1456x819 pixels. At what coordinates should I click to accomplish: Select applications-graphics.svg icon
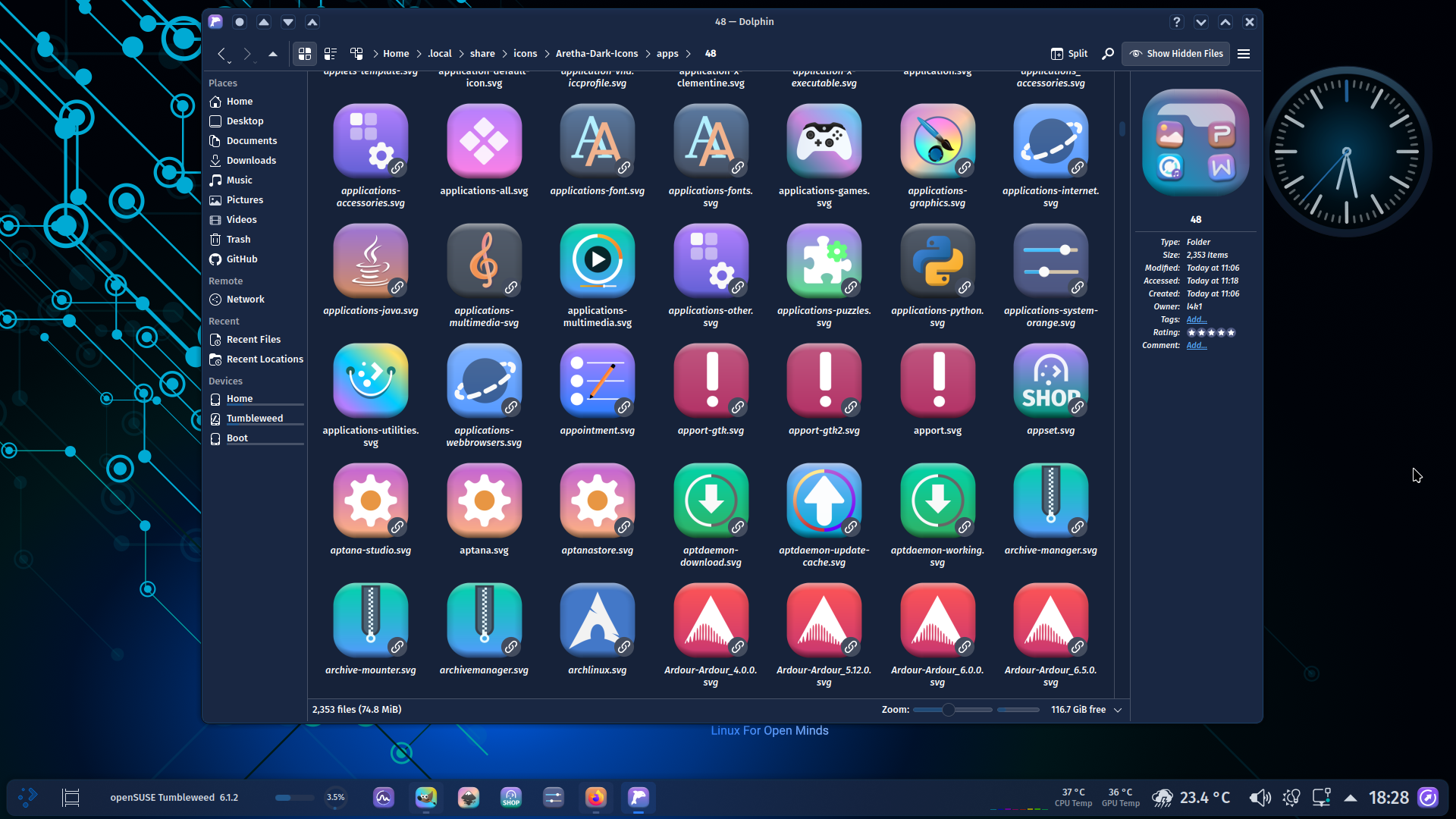(937, 141)
